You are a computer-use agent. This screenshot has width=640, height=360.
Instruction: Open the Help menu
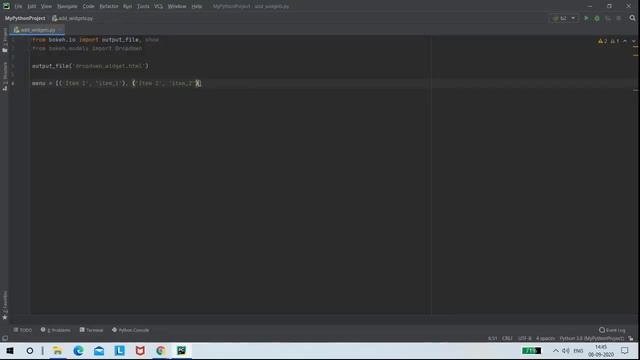click(196, 7)
